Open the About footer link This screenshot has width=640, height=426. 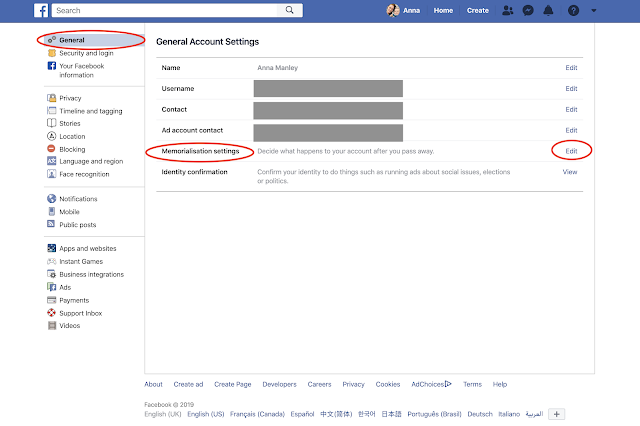pyautogui.click(x=153, y=384)
